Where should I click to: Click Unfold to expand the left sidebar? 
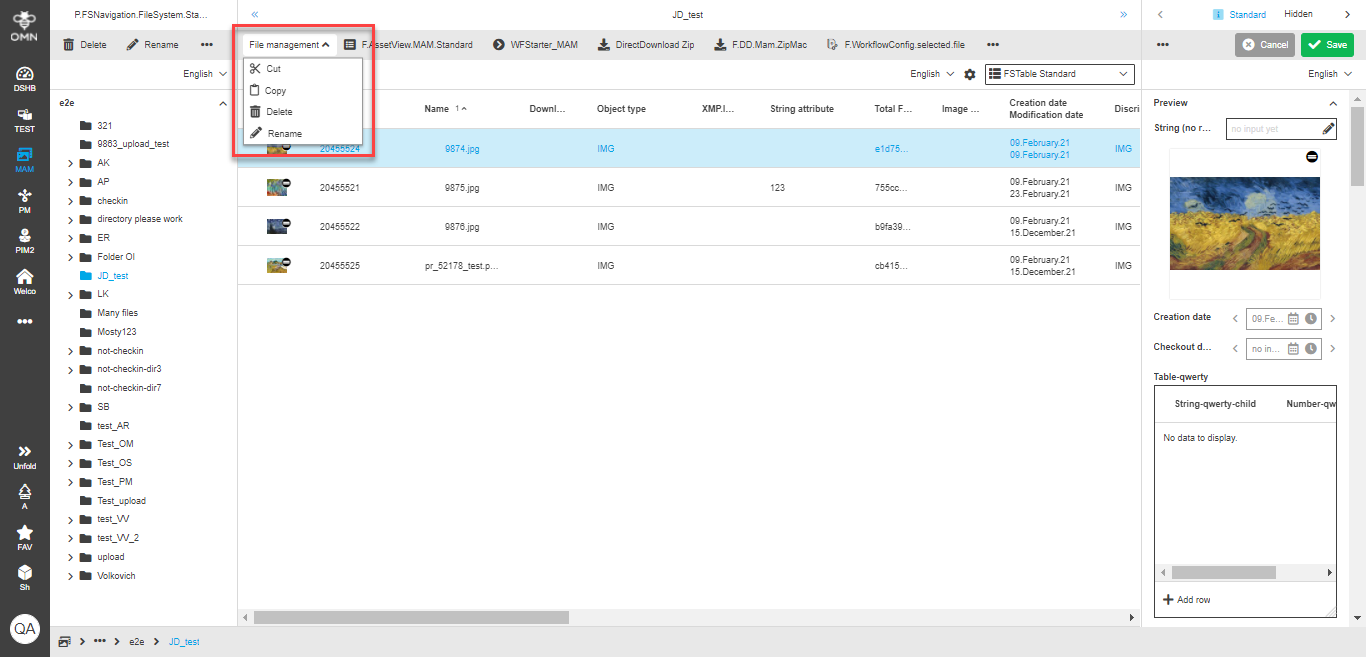(23, 455)
